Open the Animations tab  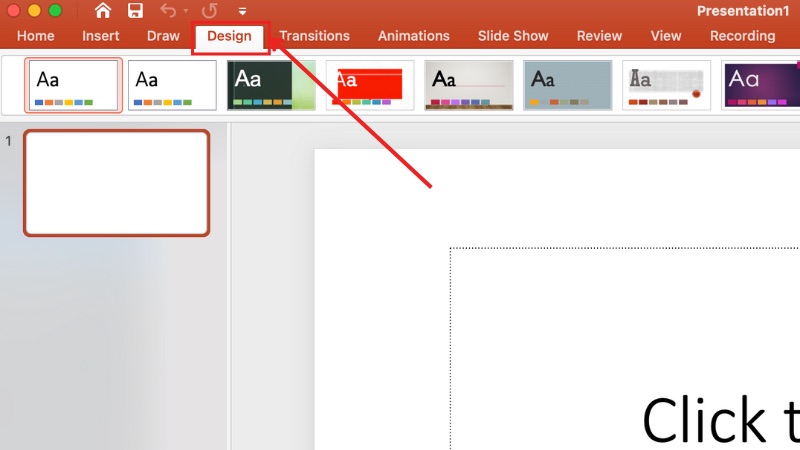414,36
